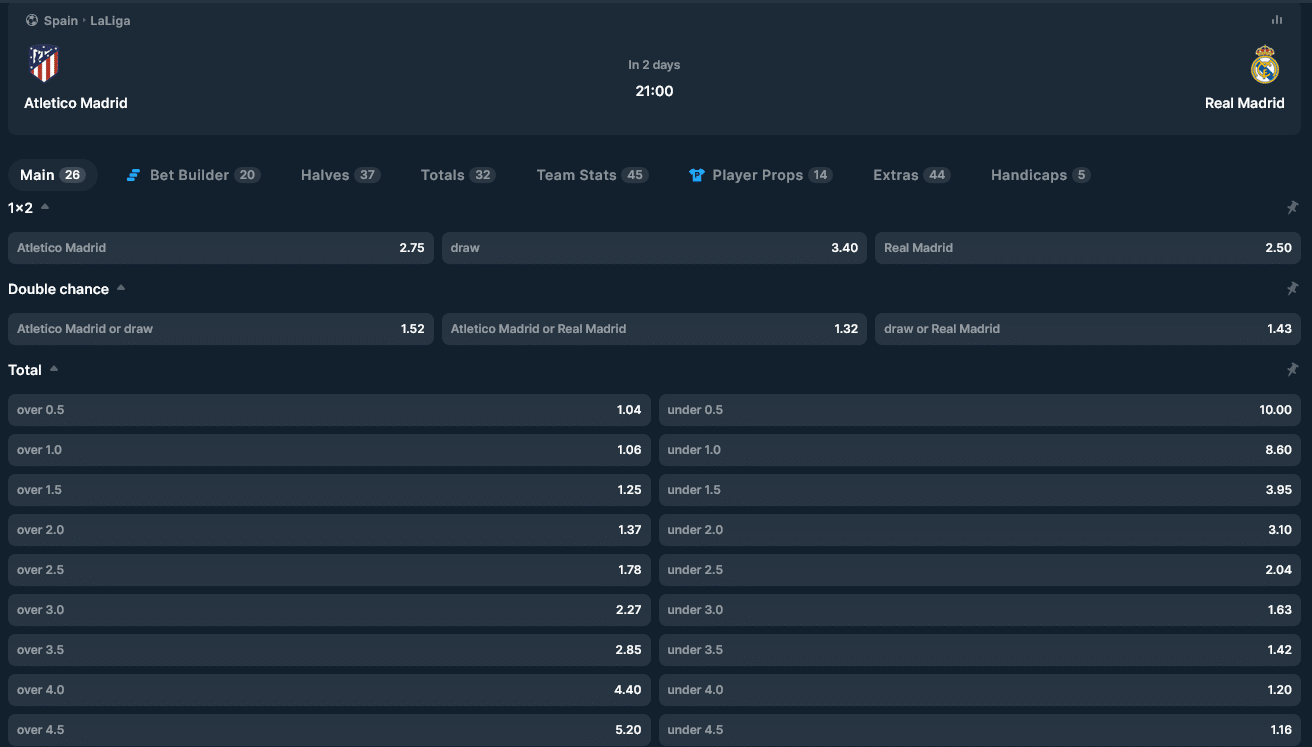
Task: Click the Atletico Madrid team name in header
Action: pyautogui.click(x=76, y=103)
